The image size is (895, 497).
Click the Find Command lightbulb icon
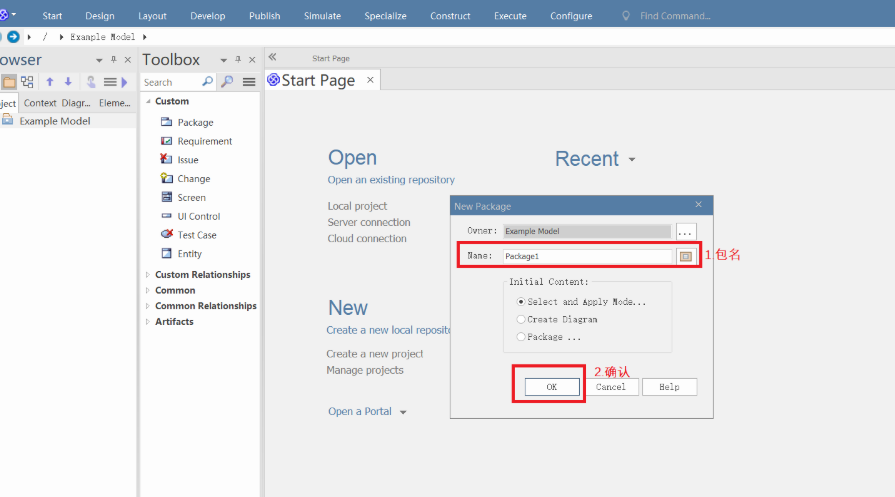626,15
